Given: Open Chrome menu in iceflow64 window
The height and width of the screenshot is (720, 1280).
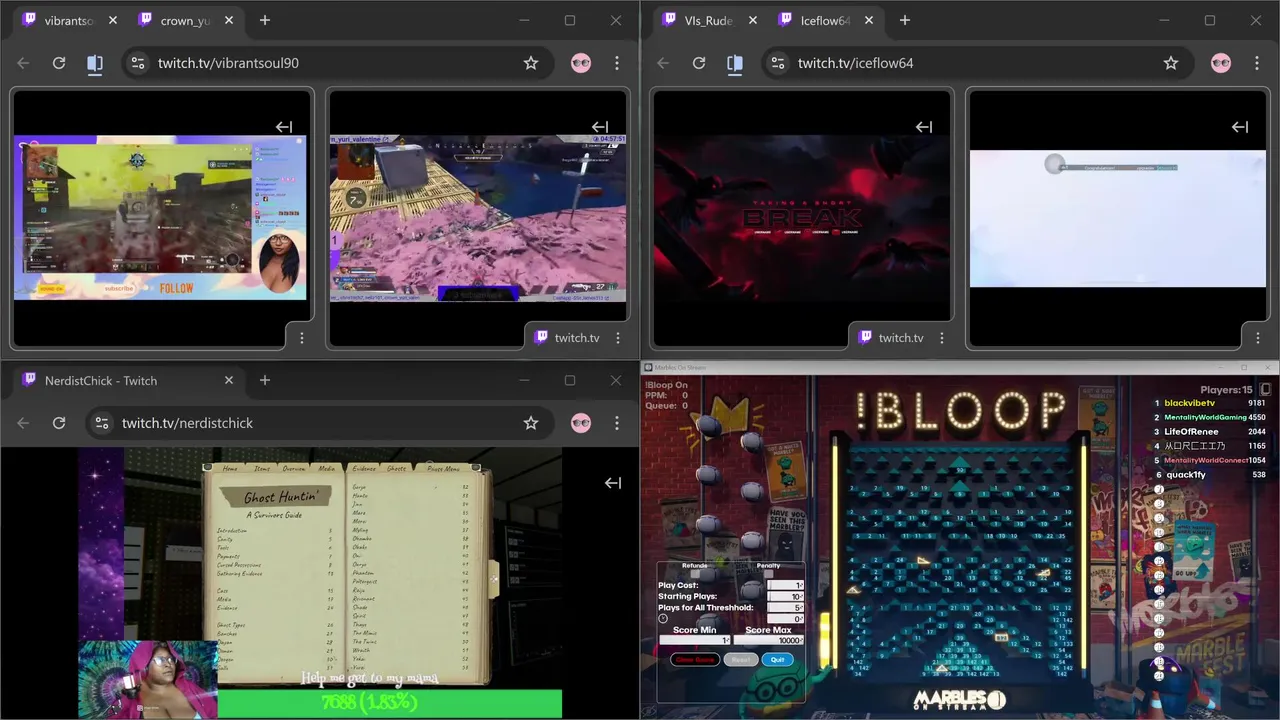Looking at the screenshot, I should coord(1257,63).
